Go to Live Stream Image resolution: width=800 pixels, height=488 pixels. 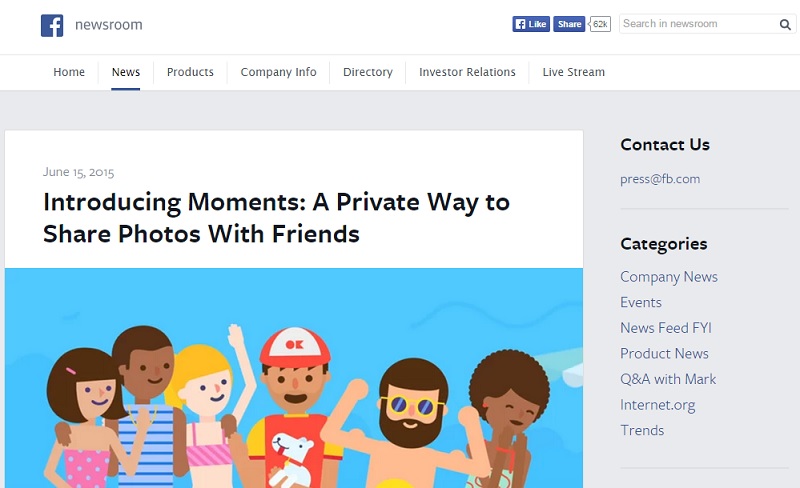pyautogui.click(x=573, y=72)
